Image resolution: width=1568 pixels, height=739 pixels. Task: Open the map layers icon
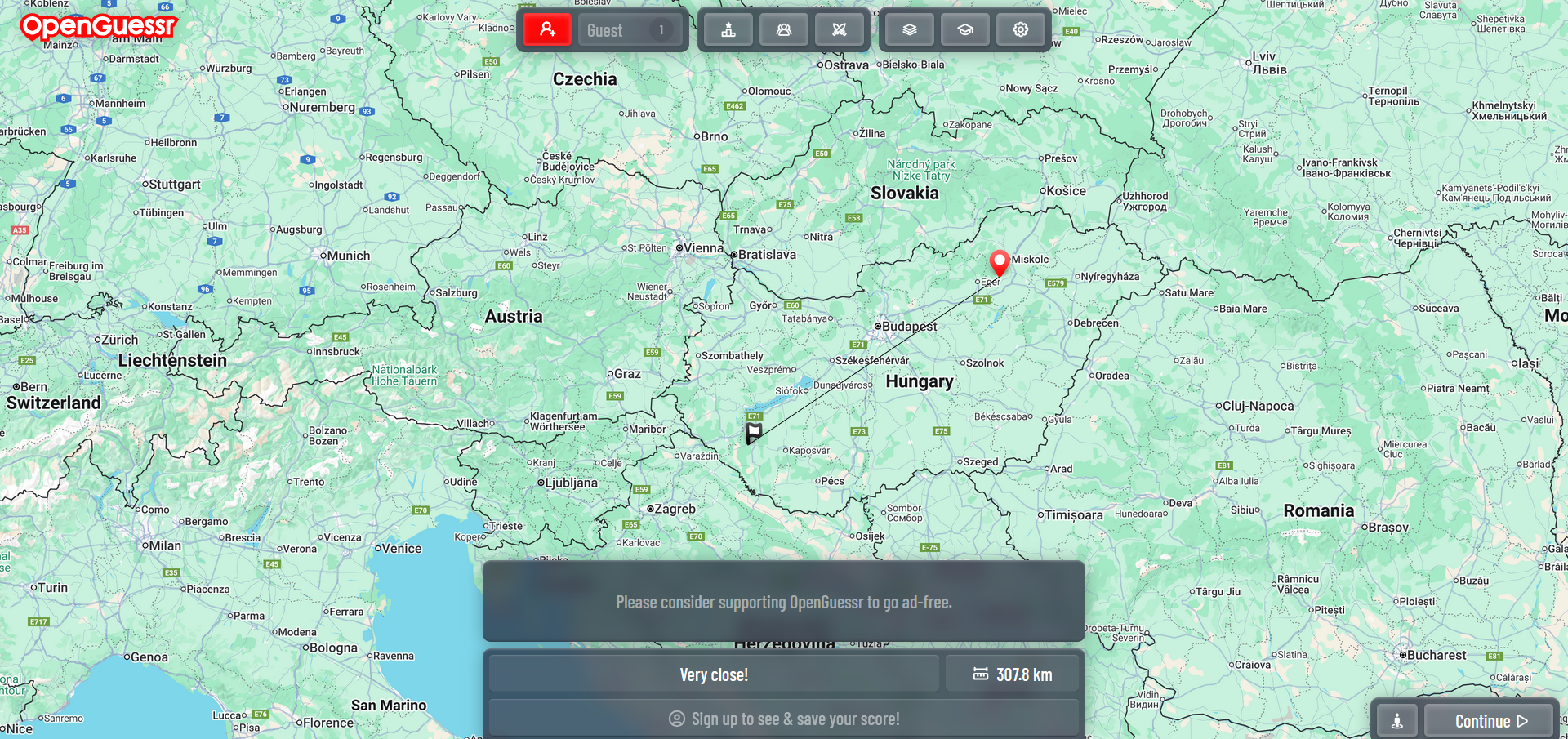(x=910, y=30)
